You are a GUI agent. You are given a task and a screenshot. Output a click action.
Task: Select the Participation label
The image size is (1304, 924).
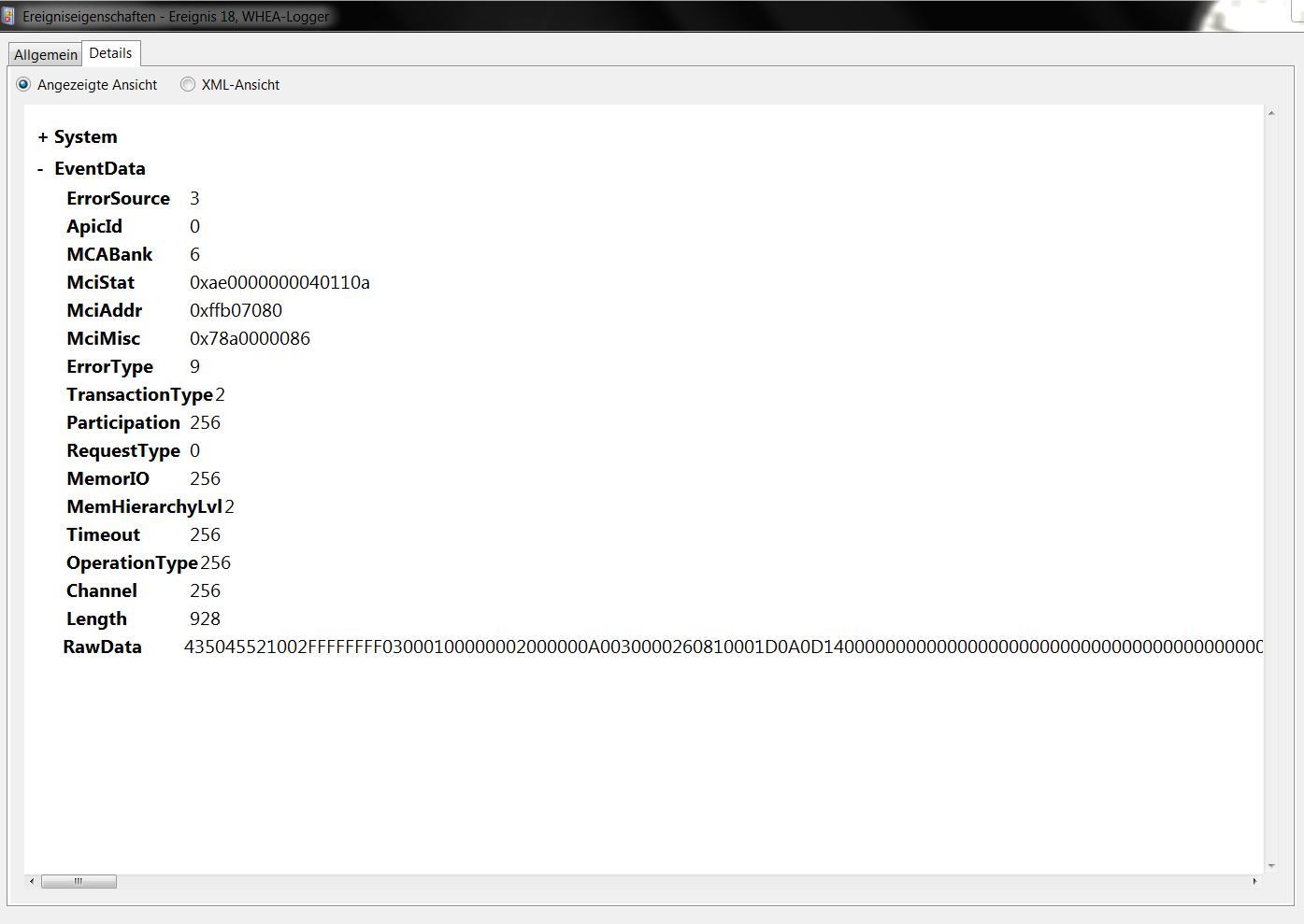[x=123, y=423]
